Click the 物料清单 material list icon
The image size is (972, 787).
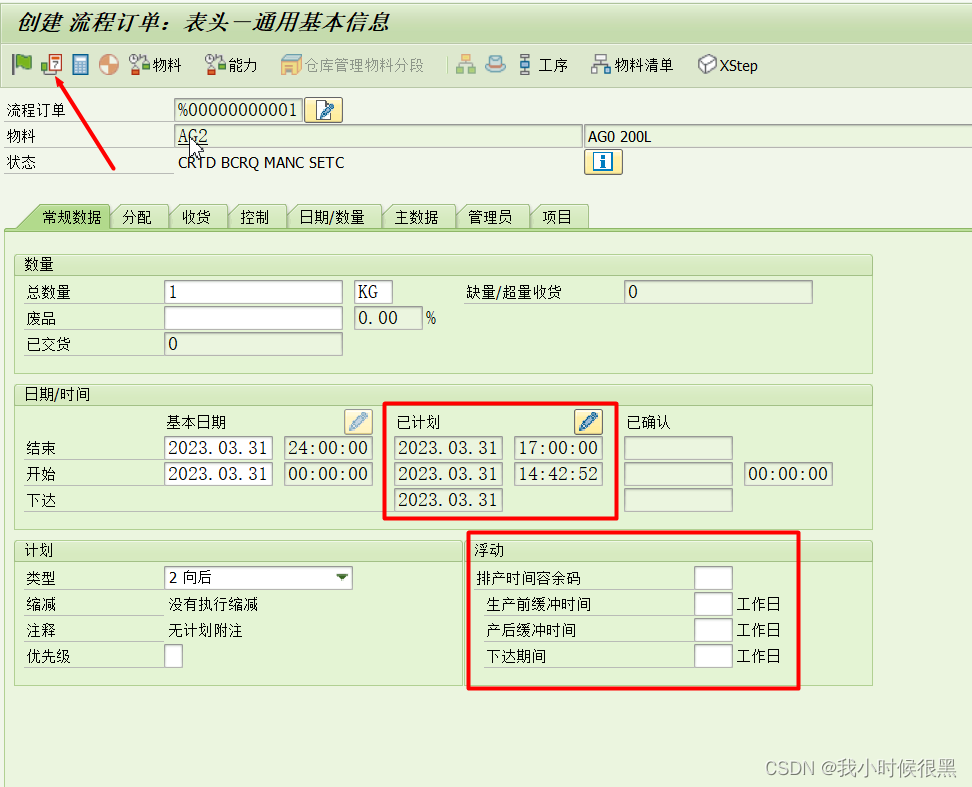tap(625, 65)
